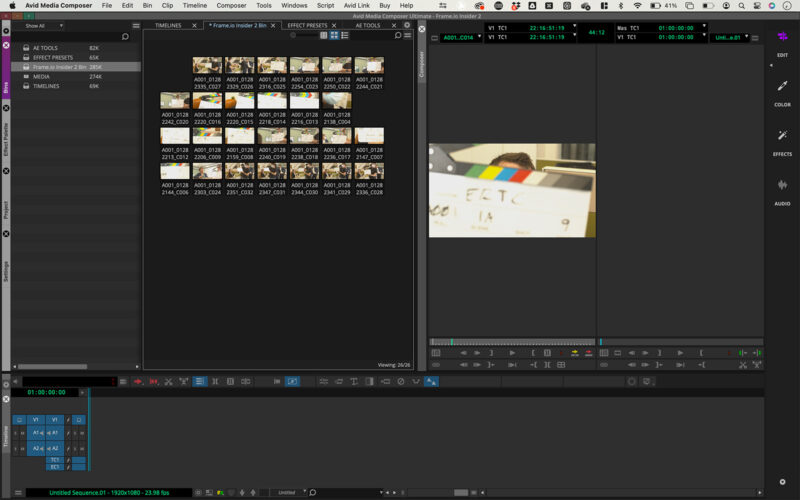Switch to the Color workspace
Screen dimensions: 800x500
[x=782, y=92]
